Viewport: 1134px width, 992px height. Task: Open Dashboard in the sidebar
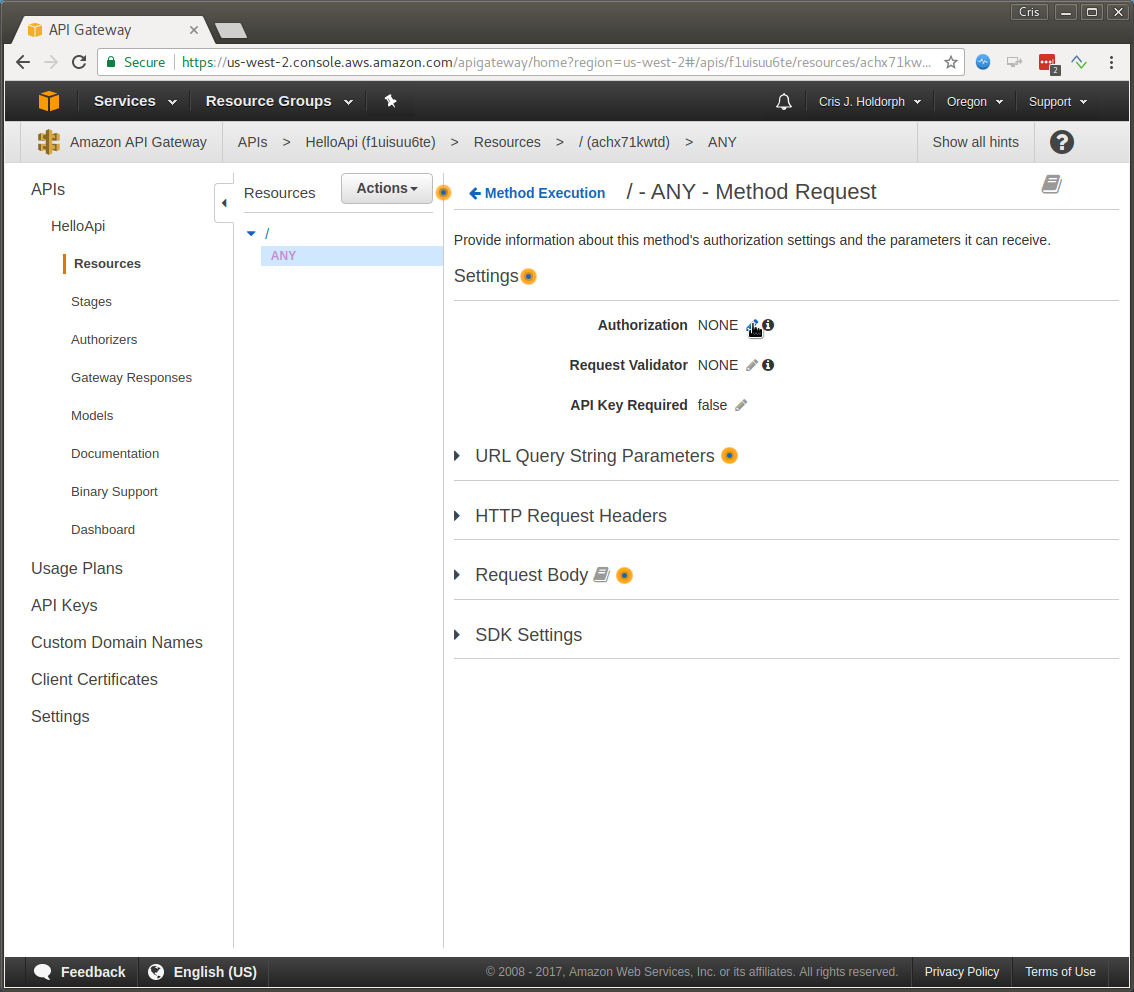click(x=103, y=529)
